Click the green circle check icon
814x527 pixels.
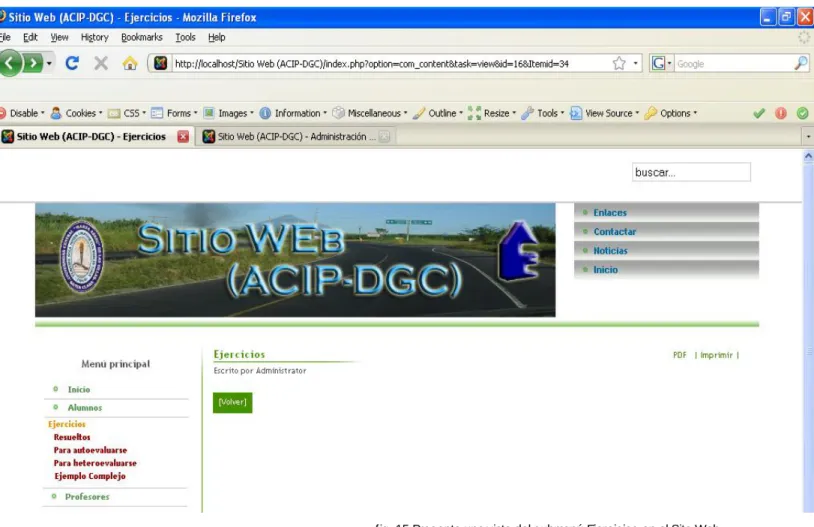[x=802, y=113]
